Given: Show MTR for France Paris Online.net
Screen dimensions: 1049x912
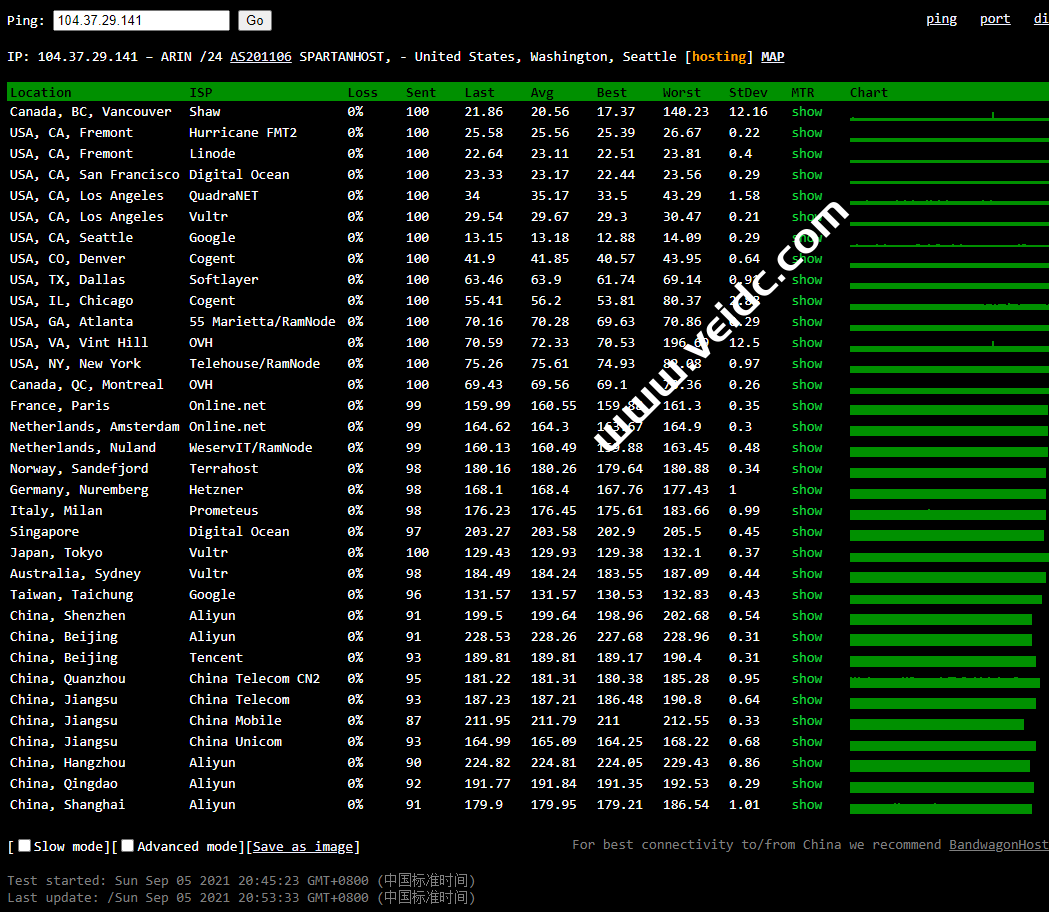Looking at the screenshot, I should [807, 406].
